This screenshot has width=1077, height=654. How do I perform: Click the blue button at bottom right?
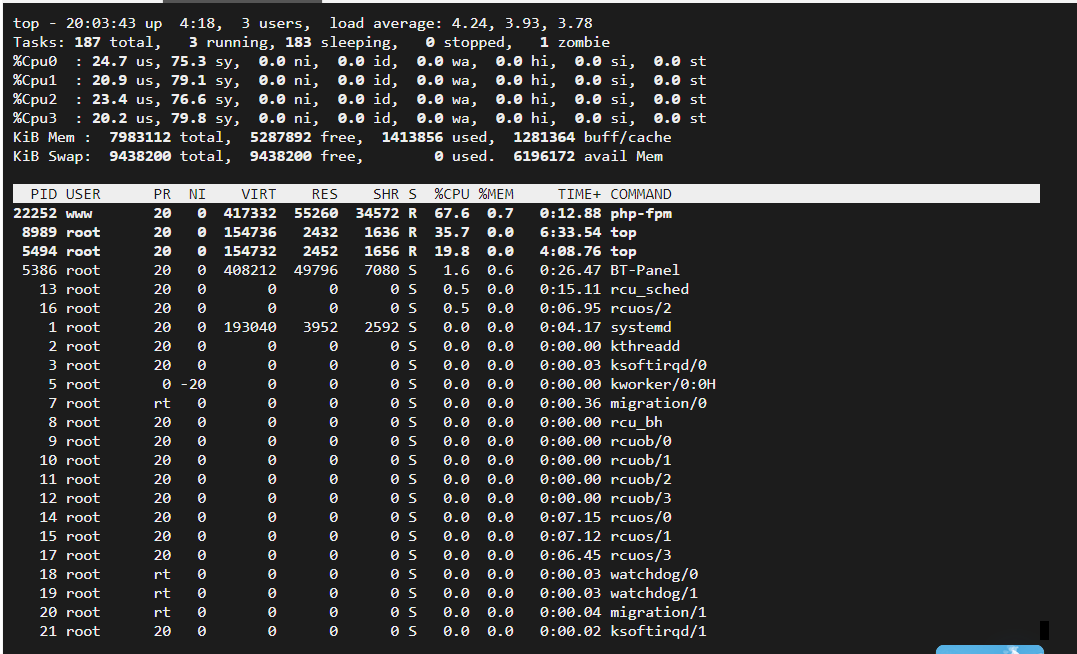[x=989, y=649]
